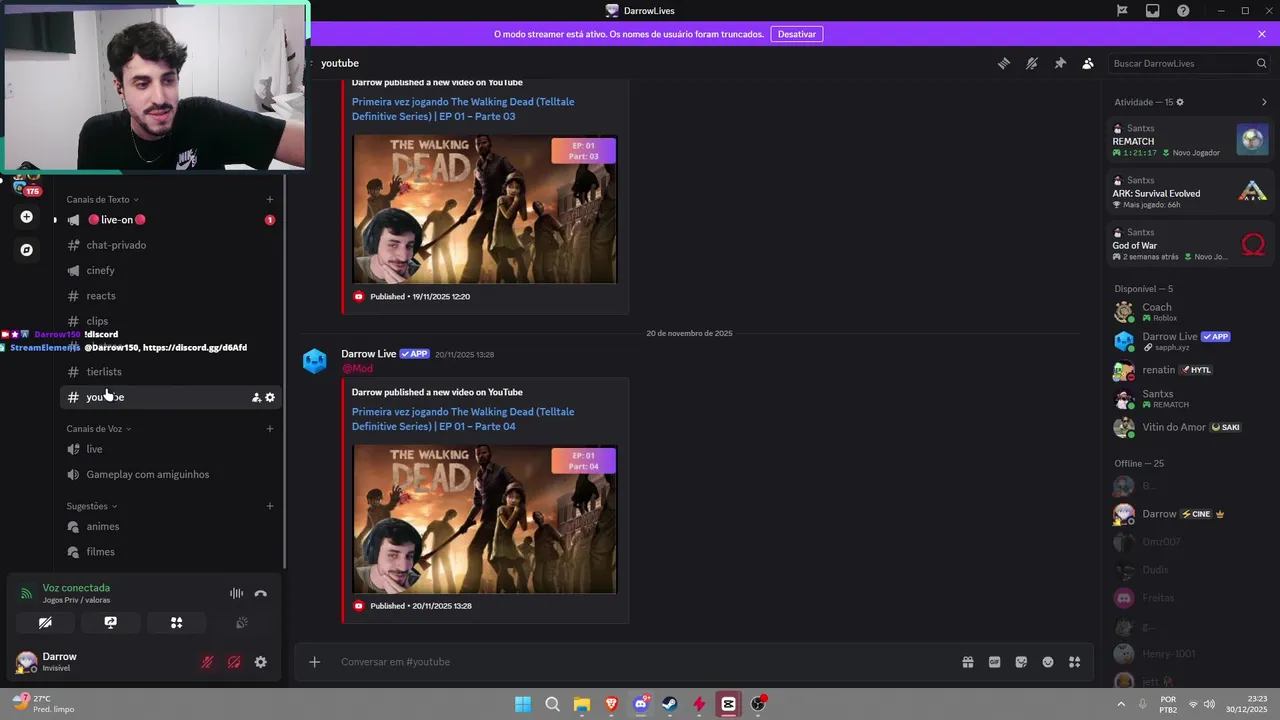Open Santxs REMATCH activity card

pos(1189,139)
